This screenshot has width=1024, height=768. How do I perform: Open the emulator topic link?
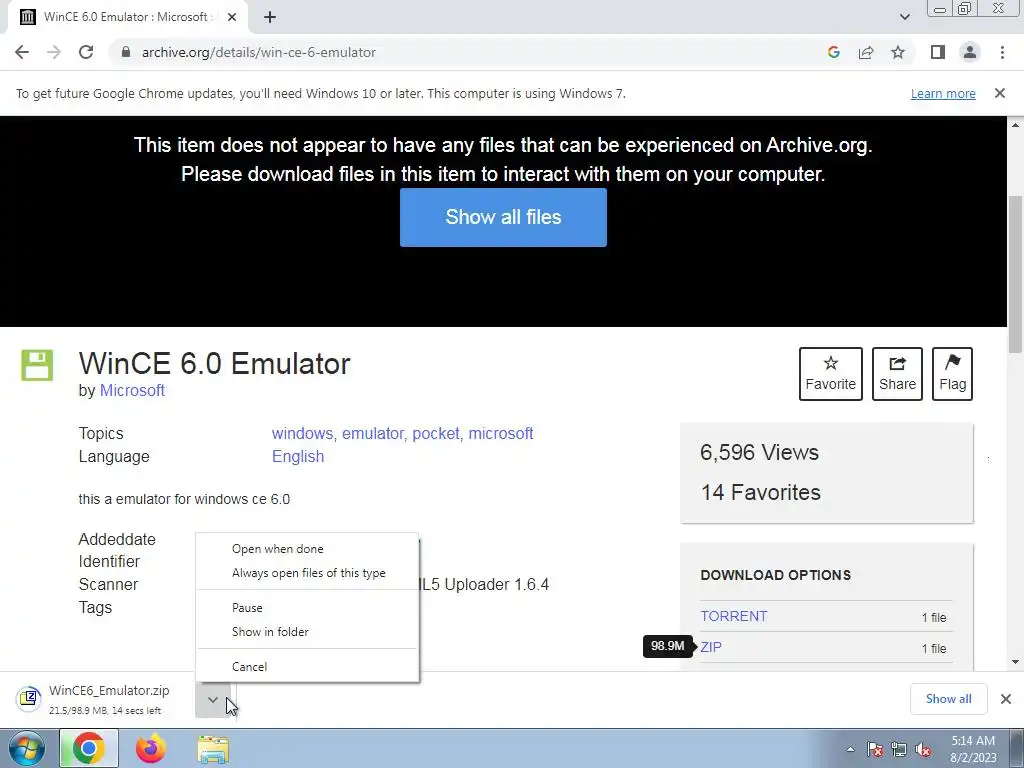point(372,434)
